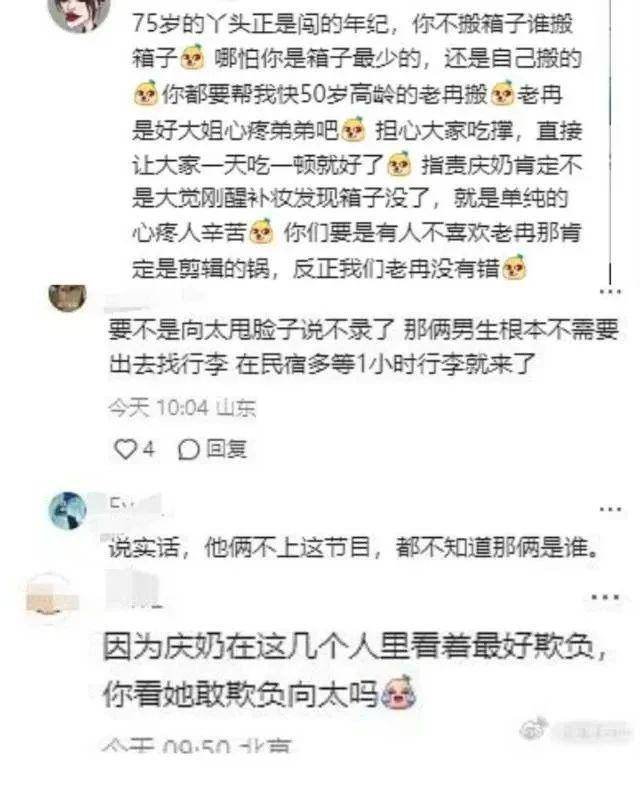Open the blurred avatar of the last commenter
Image resolution: width=640 pixels, height=796 pixels.
coord(51,599)
